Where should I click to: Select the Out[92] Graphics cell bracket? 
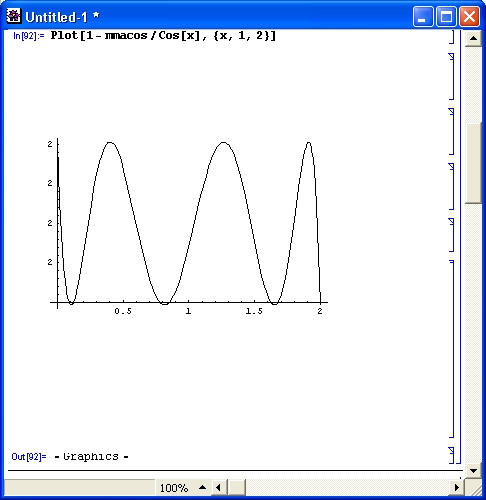coord(452,455)
